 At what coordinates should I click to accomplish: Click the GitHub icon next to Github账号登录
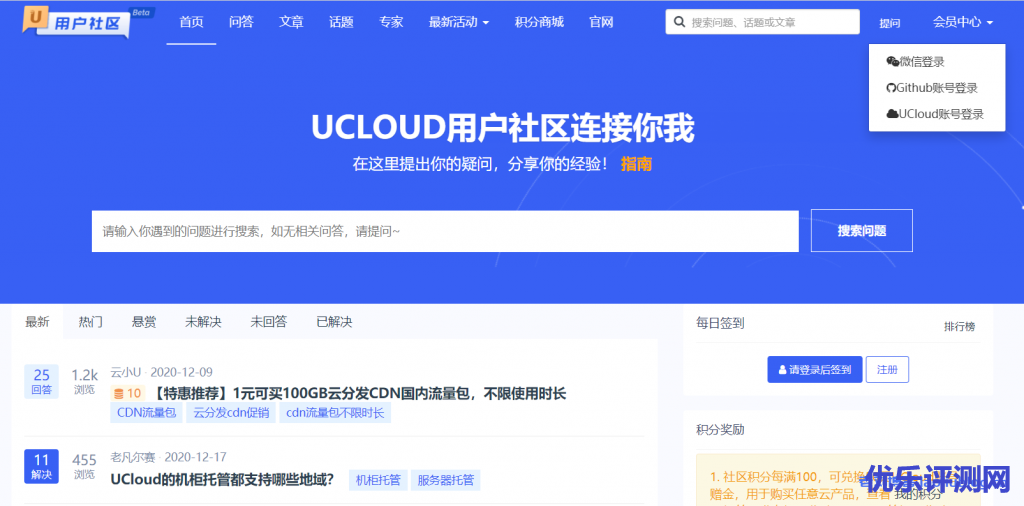891,88
